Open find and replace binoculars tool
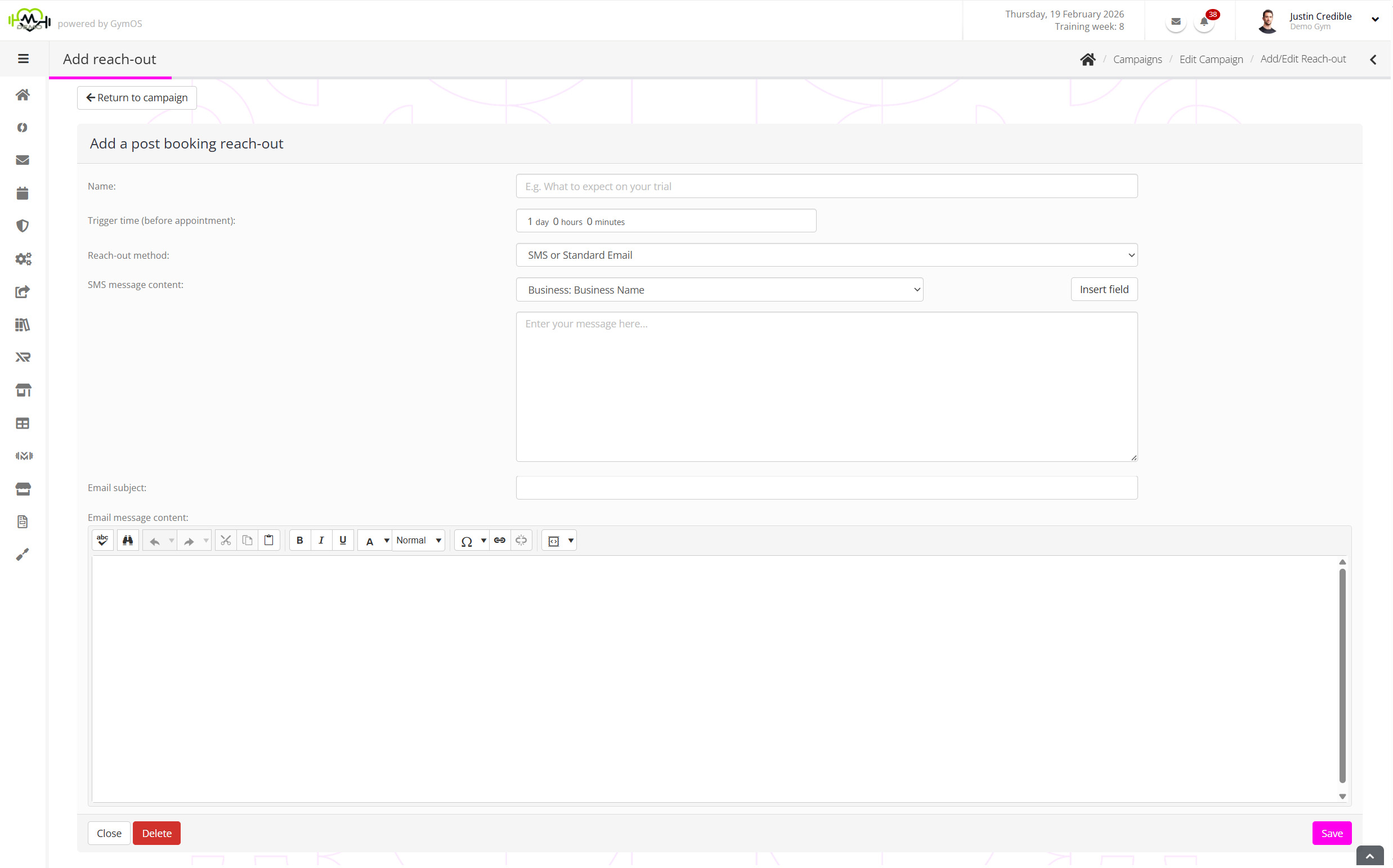The width and height of the screenshot is (1393, 868). (x=127, y=540)
